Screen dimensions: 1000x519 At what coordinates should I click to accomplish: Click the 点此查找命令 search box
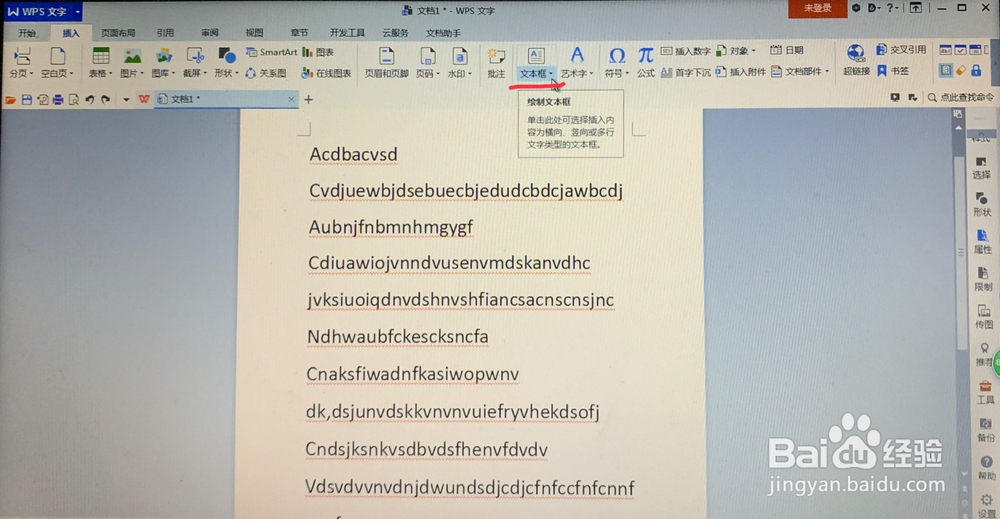[x=961, y=98]
